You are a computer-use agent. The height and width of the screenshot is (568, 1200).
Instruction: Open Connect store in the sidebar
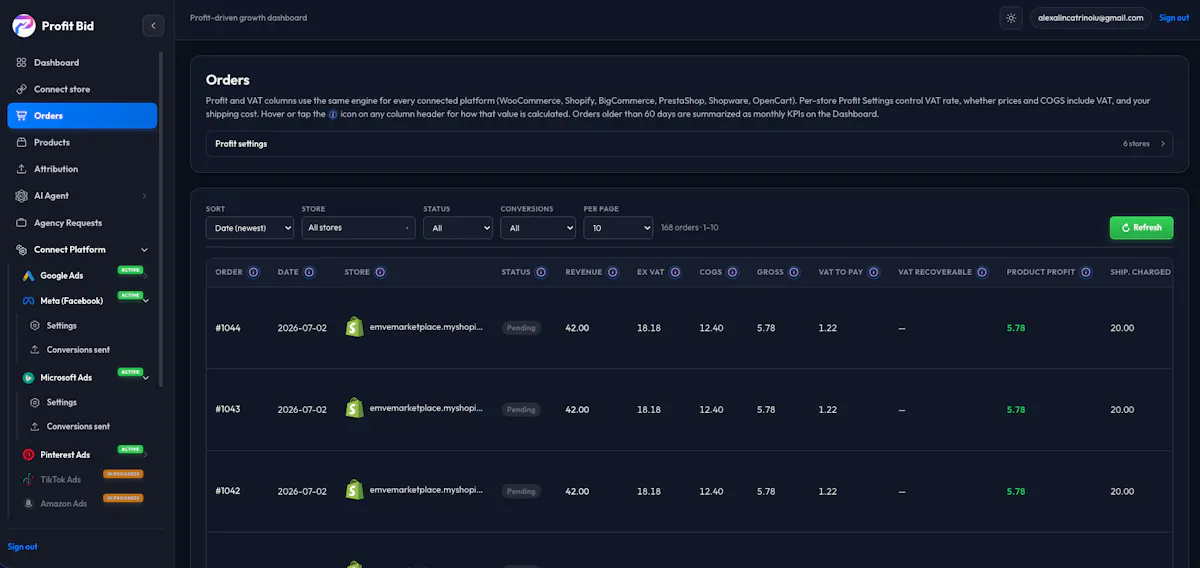(x=82, y=89)
